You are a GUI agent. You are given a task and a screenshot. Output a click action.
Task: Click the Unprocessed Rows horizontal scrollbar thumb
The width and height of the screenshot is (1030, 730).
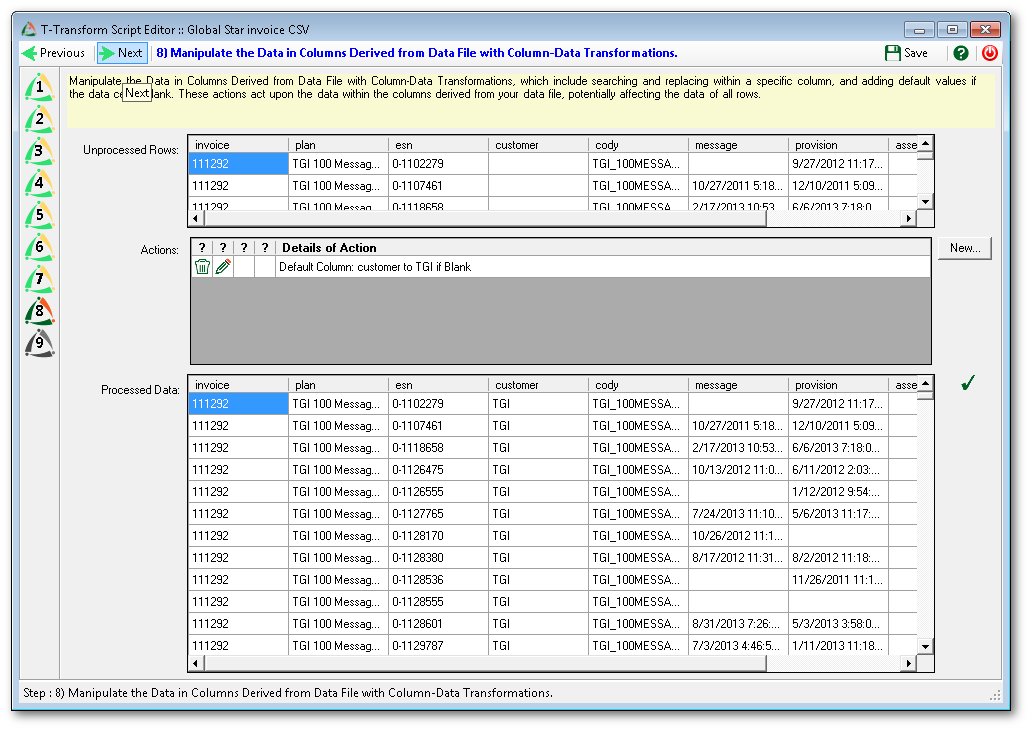pyautogui.click(x=485, y=218)
